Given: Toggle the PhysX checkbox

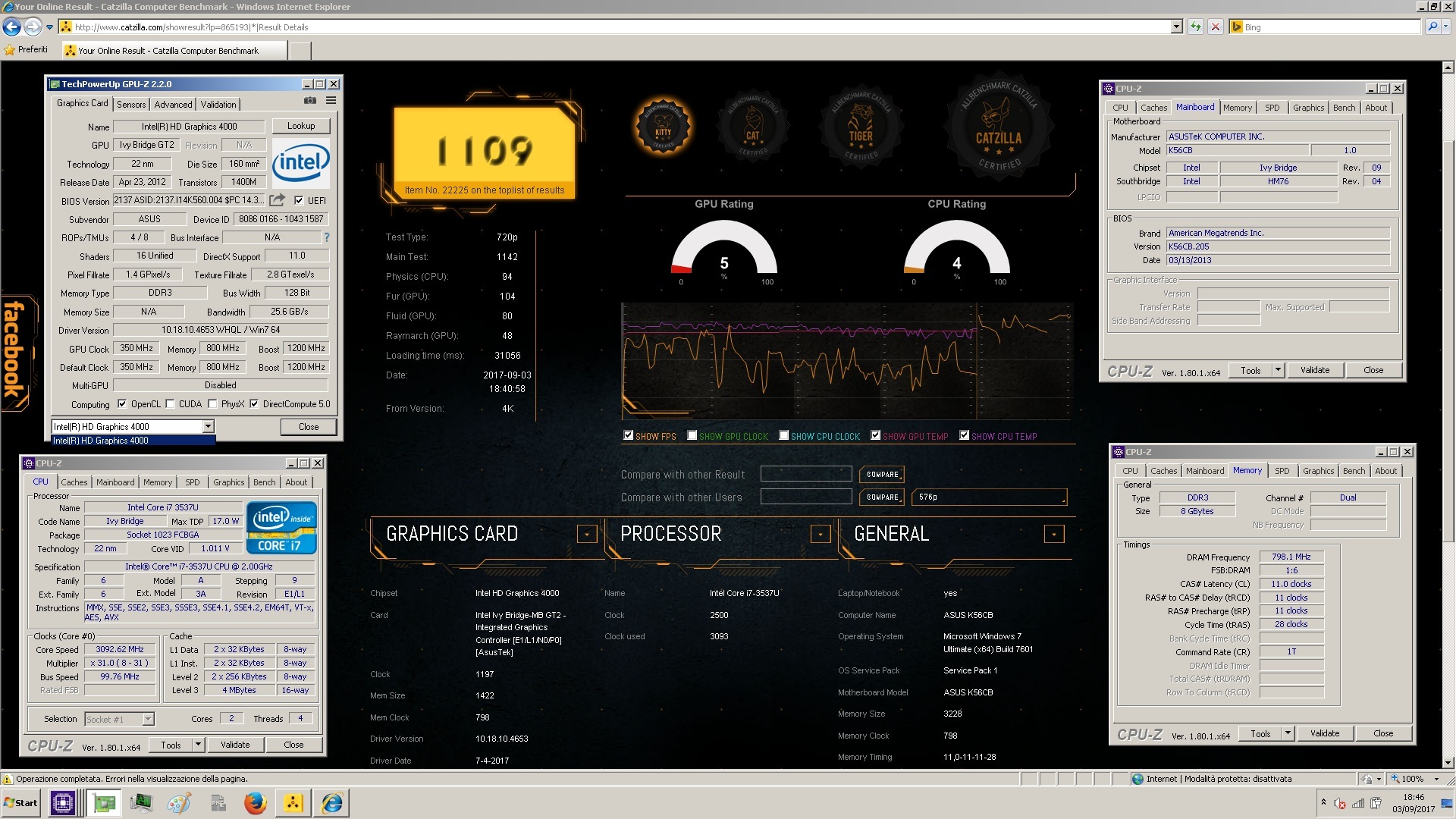Looking at the screenshot, I should pyautogui.click(x=212, y=404).
